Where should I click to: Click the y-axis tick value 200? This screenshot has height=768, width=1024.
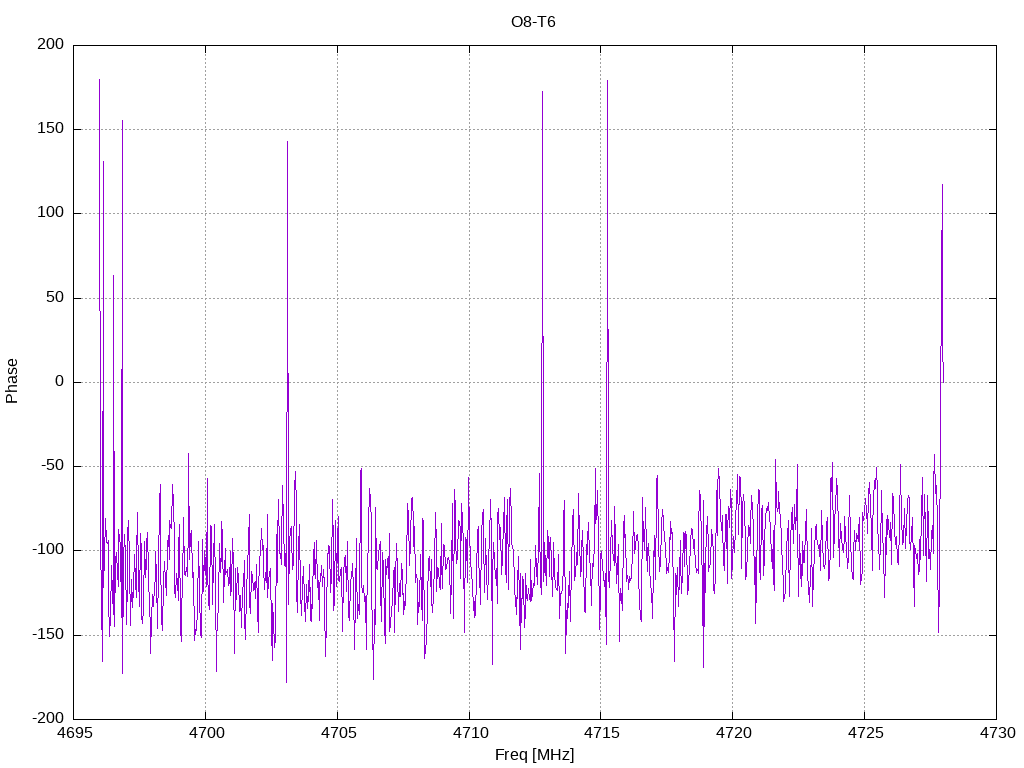pyautogui.click(x=51, y=44)
